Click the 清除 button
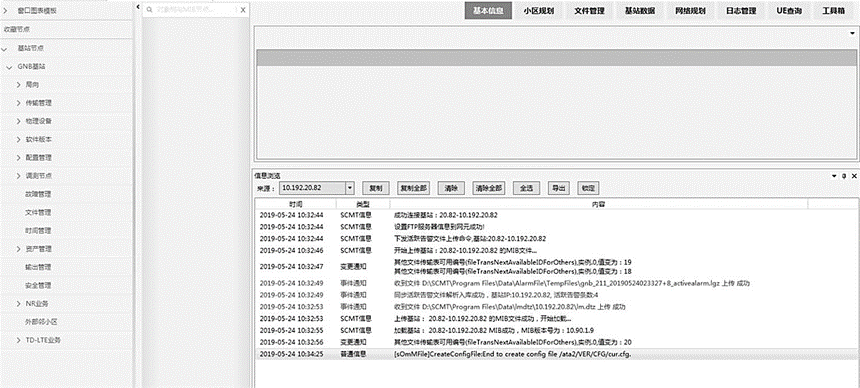The image size is (860, 388). (451, 188)
